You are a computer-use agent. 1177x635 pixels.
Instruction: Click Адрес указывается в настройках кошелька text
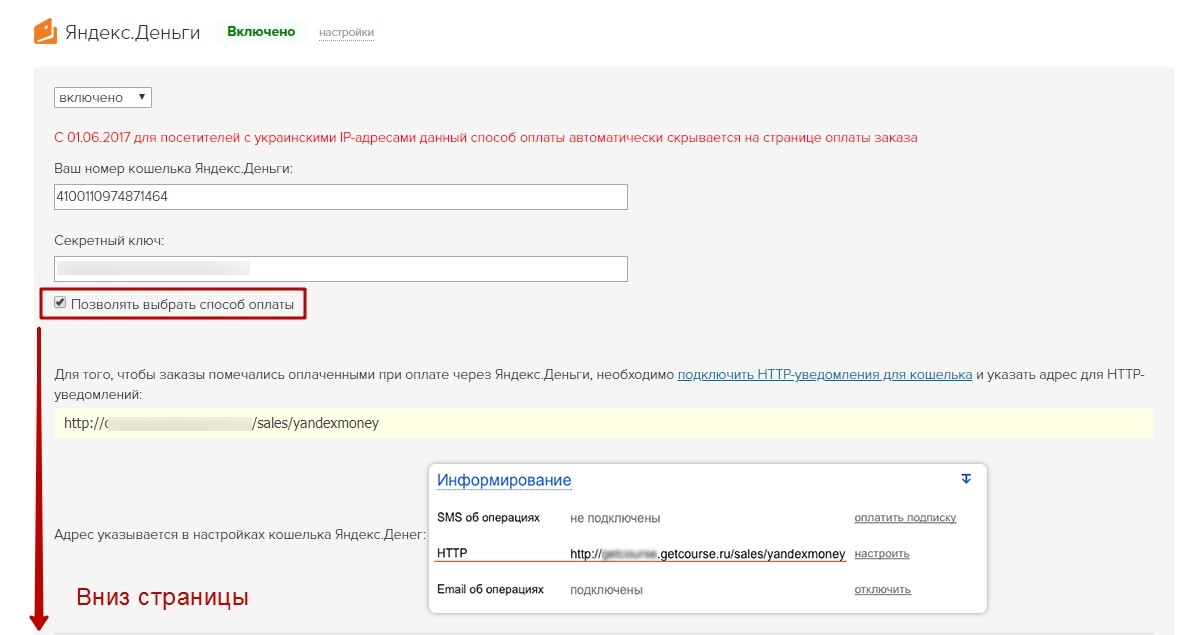click(x=239, y=534)
